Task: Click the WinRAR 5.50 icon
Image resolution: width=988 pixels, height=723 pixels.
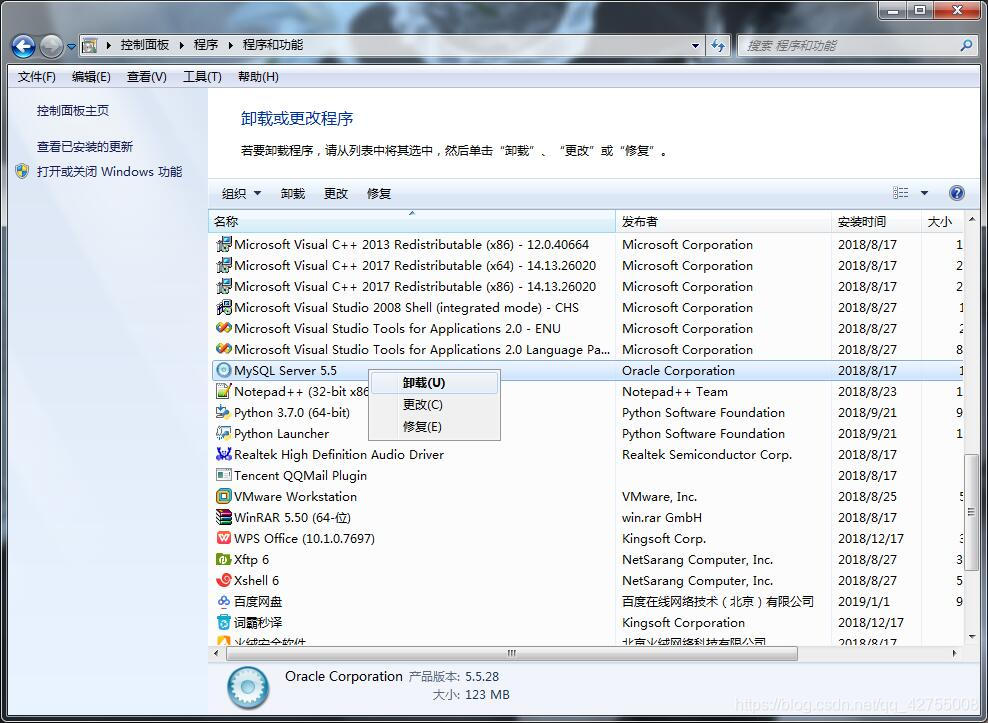Action: (x=223, y=518)
